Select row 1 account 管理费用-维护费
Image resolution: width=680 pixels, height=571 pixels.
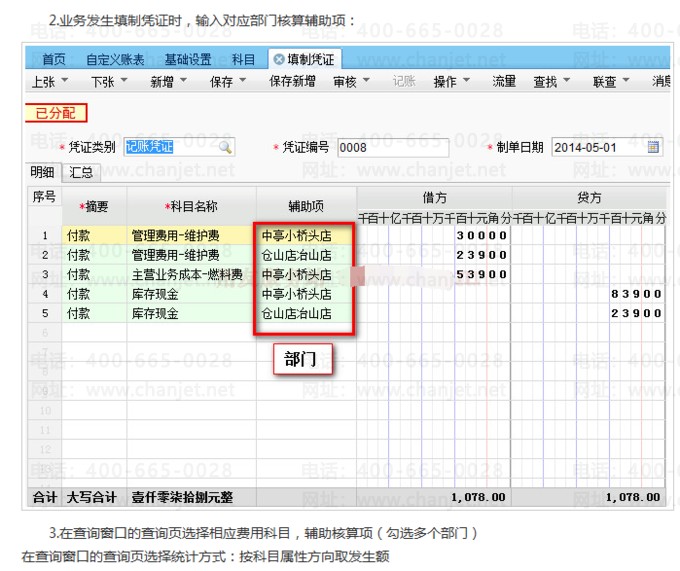coord(191,235)
